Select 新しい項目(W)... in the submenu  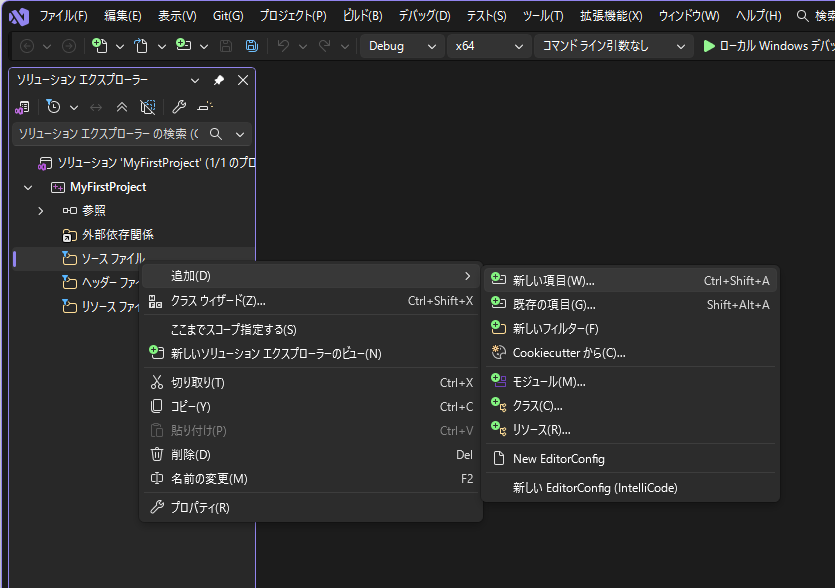[631, 281]
